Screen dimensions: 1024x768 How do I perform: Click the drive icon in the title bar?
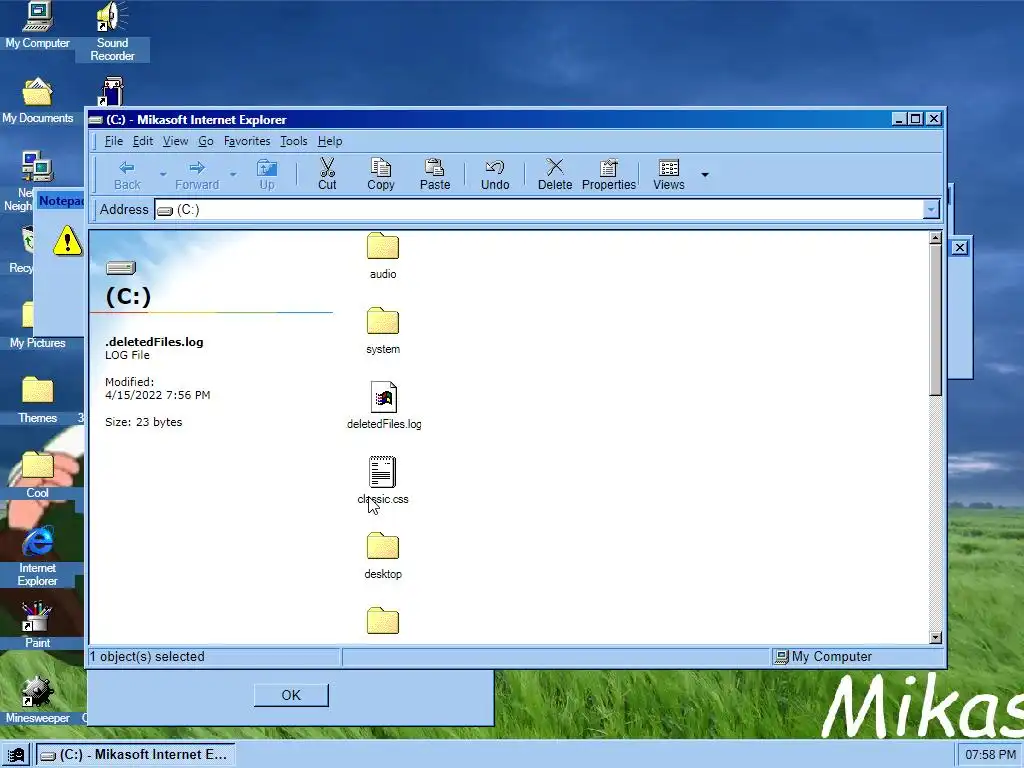tap(96, 120)
